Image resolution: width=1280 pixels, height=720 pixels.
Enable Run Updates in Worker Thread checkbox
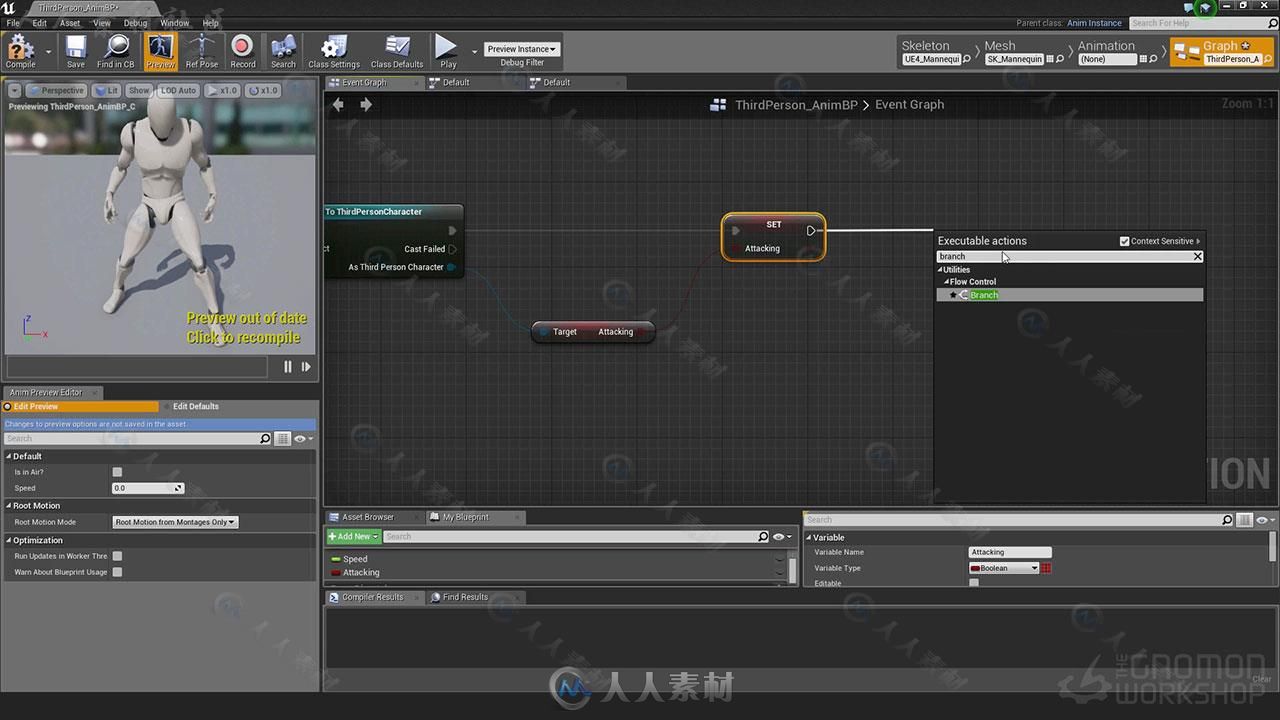click(x=117, y=556)
